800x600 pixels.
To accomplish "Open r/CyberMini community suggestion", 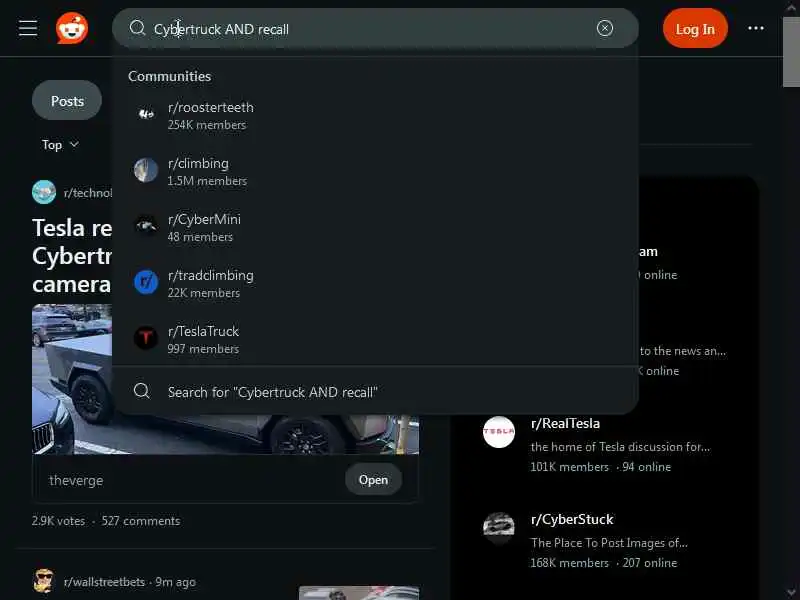I will tap(375, 228).
